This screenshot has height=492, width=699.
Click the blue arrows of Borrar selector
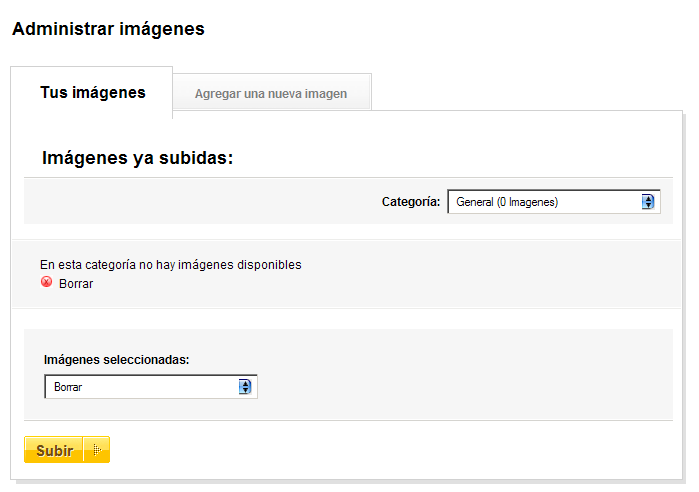click(245, 386)
